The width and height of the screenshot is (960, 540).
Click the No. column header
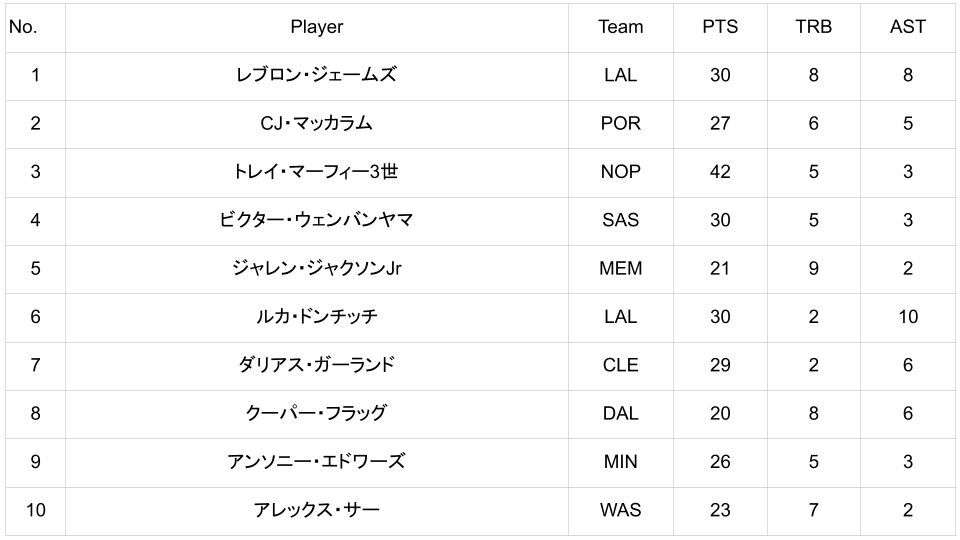pyautogui.click(x=23, y=27)
